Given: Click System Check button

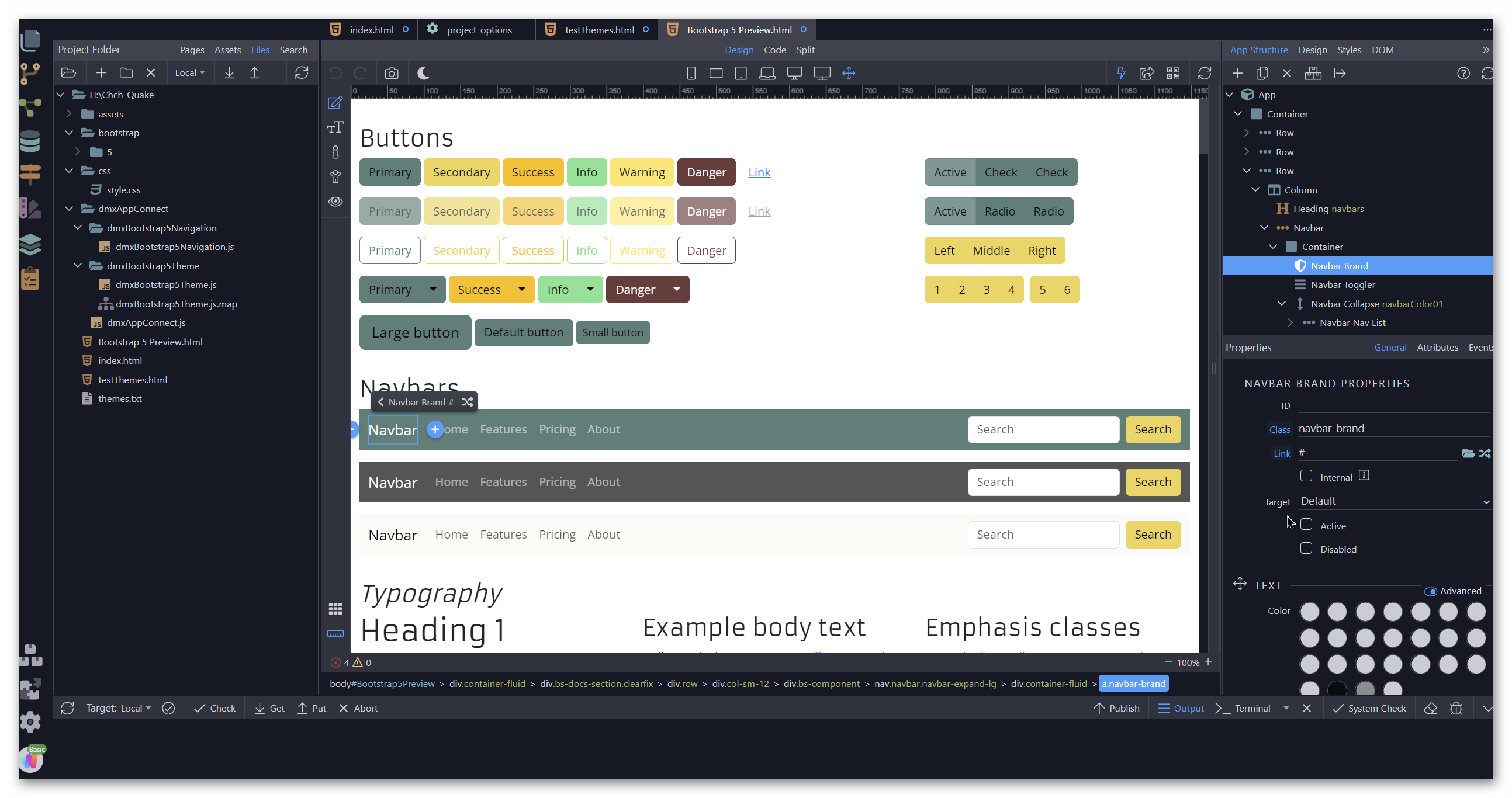Looking at the screenshot, I should 1369,708.
